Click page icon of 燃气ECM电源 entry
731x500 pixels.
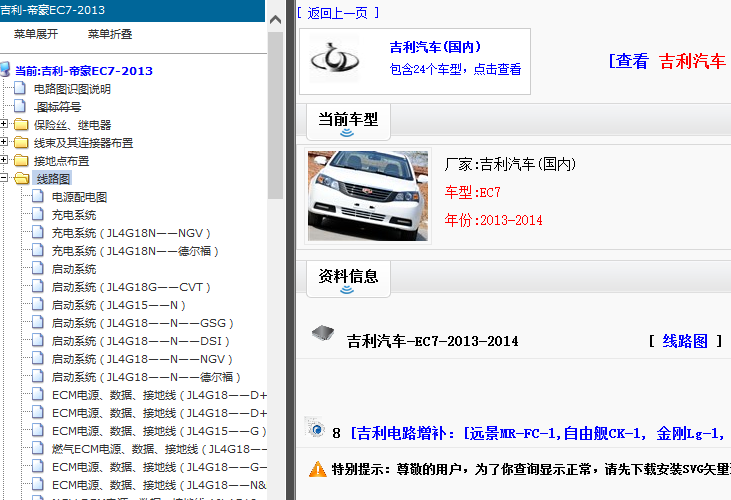[x=38, y=448]
